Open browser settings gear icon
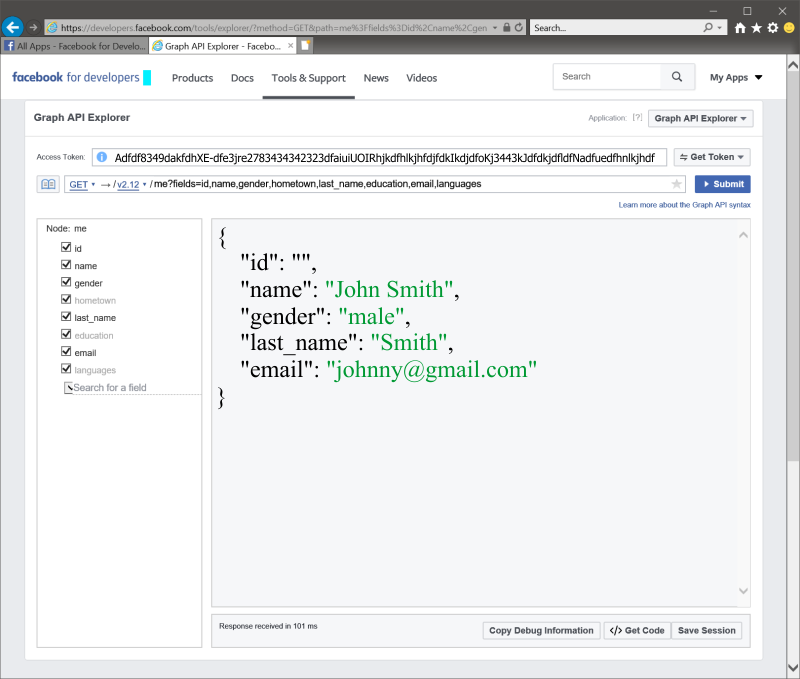The image size is (800, 679). tap(773, 28)
